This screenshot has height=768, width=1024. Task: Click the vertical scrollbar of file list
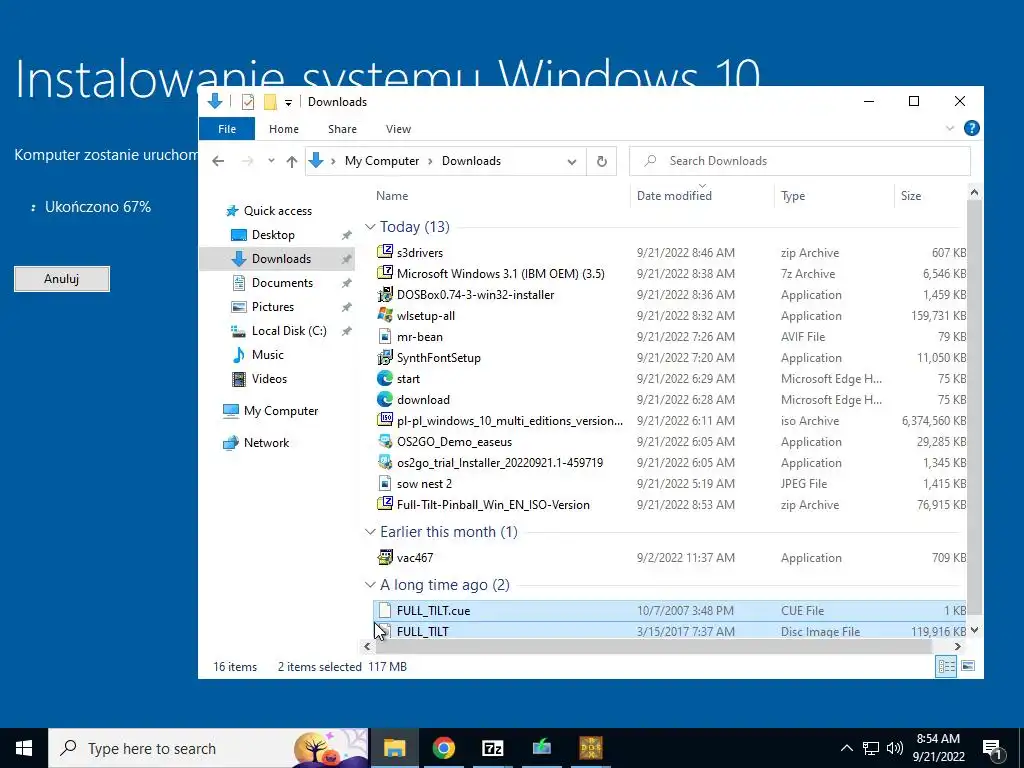coord(974,406)
